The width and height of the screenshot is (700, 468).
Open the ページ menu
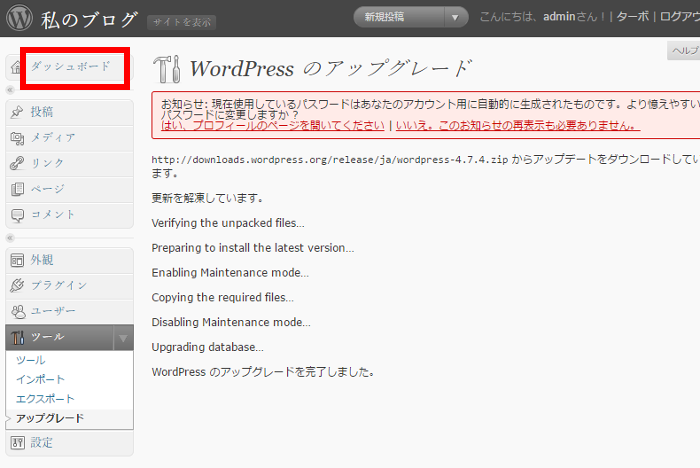(69, 189)
